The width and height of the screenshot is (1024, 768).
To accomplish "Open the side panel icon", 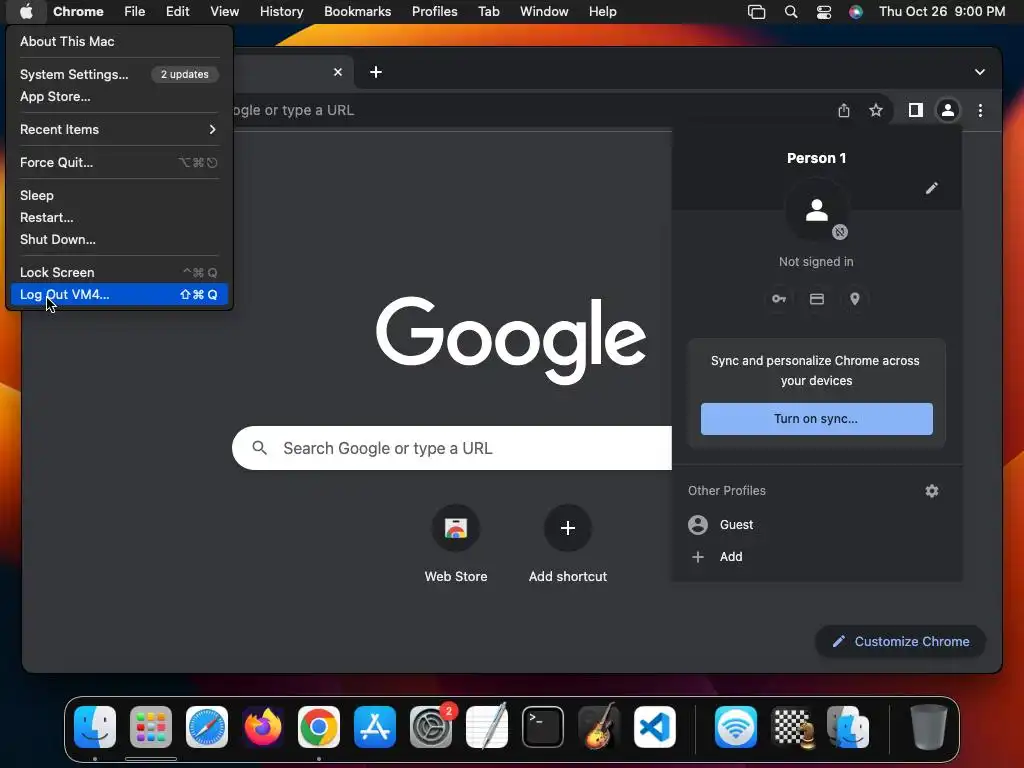I will coord(916,110).
